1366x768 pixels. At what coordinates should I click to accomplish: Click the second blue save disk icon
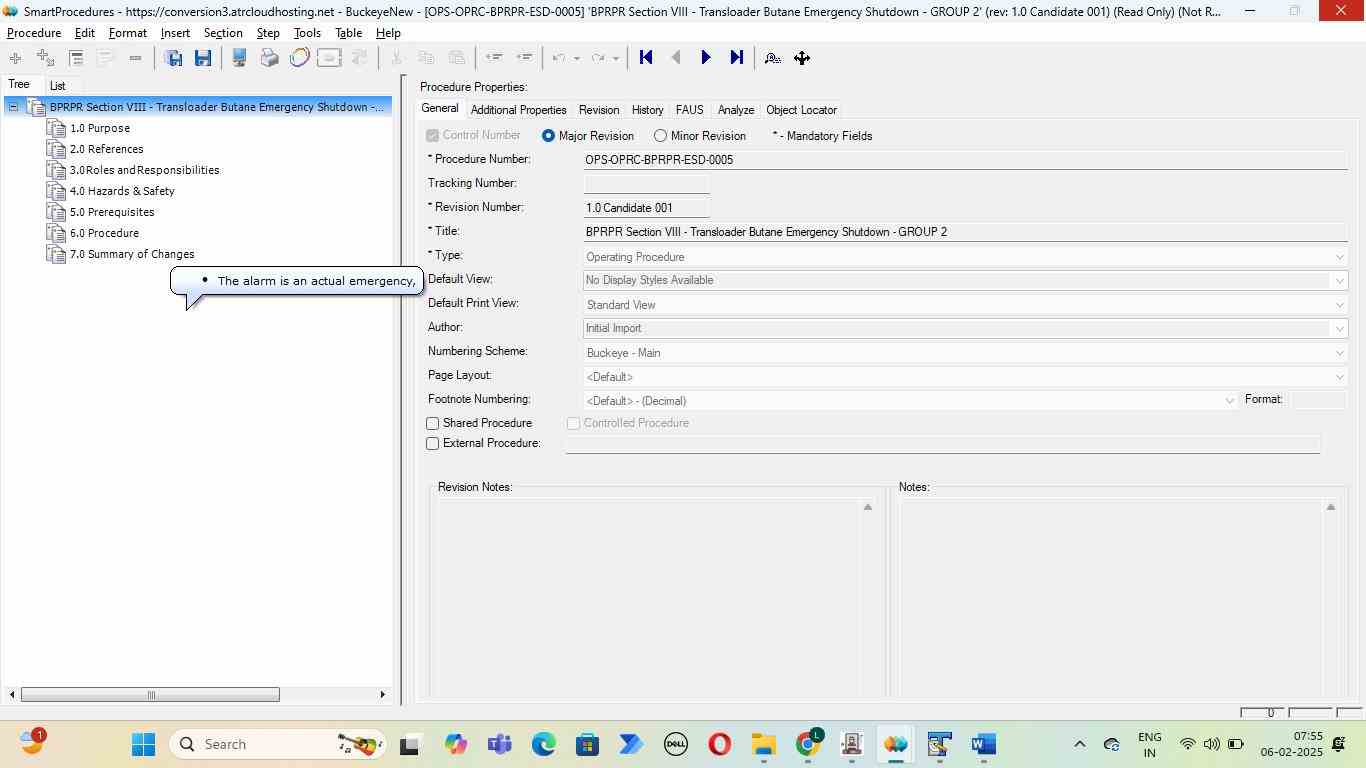coord(203,58)
